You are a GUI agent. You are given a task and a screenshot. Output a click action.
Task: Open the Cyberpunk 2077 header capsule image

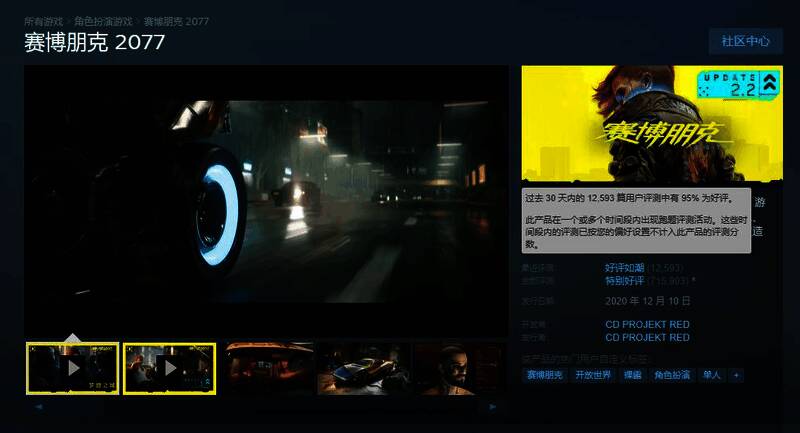tap(651, 122)
